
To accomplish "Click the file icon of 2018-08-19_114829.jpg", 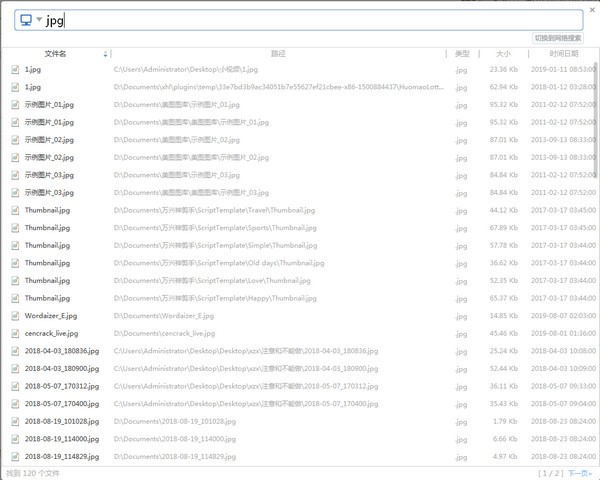I will tap(15, 456).
